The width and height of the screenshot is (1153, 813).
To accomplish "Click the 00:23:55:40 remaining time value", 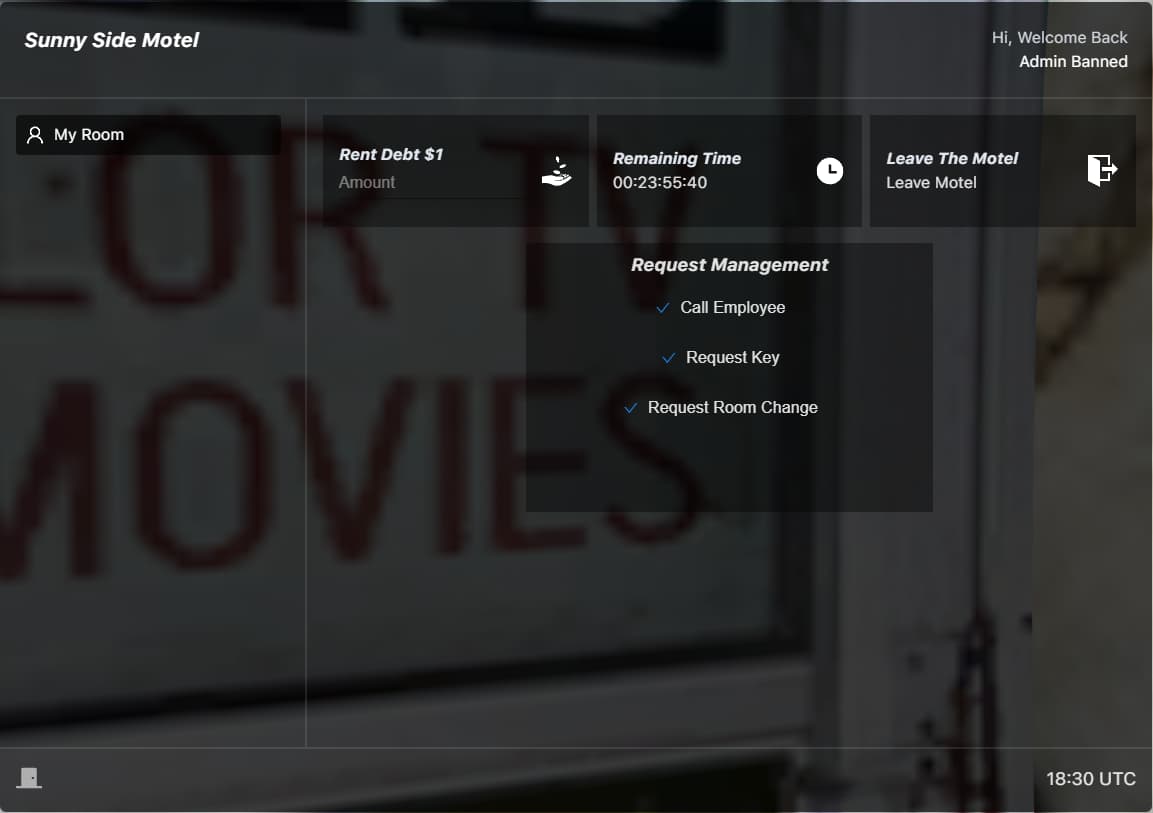I will [x=660, y=182].
